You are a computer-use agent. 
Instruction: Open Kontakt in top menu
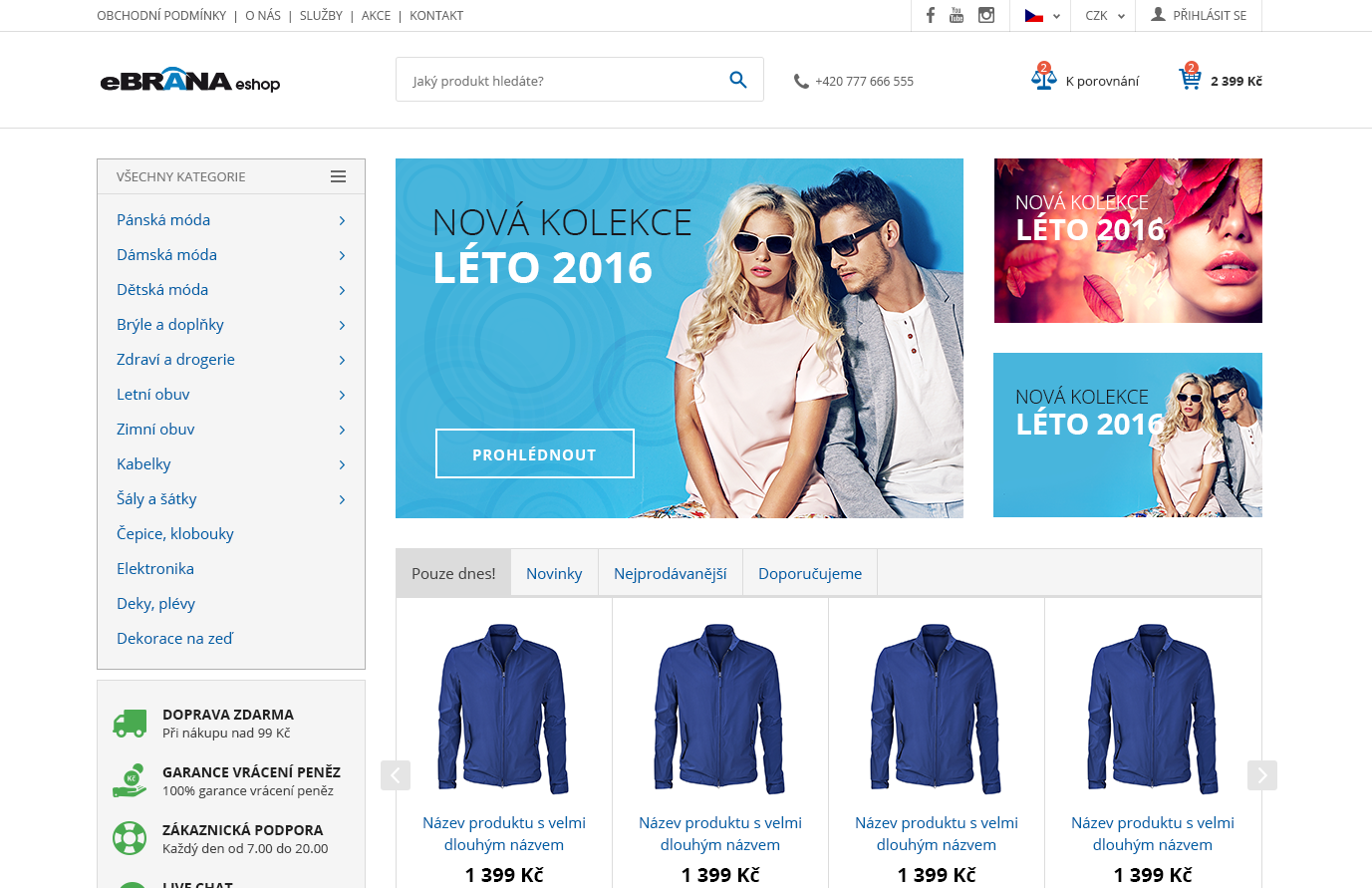[x=436, y=16]
